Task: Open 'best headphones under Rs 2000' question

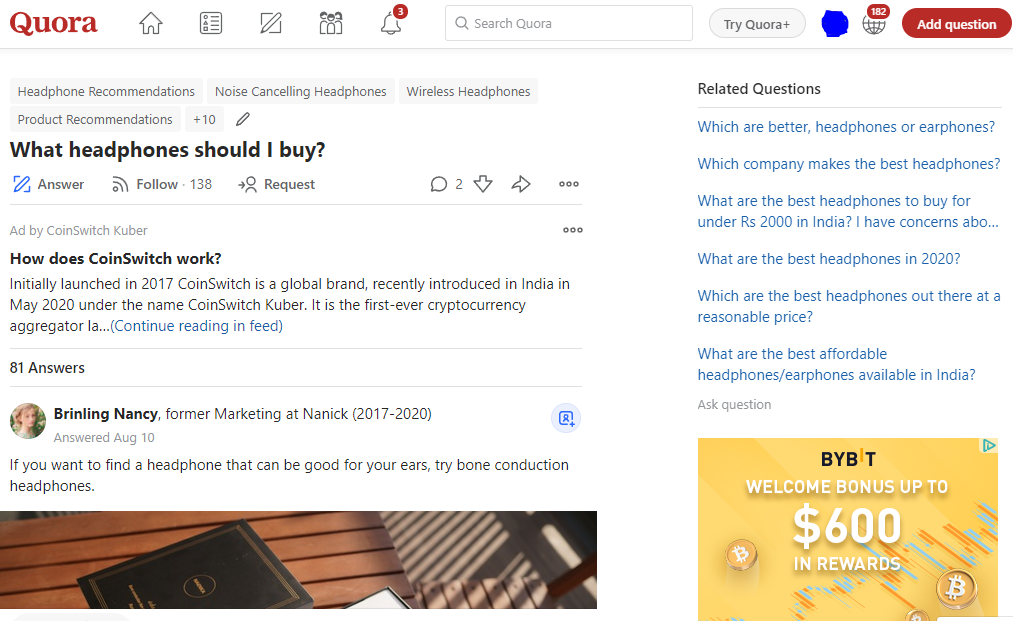Action: click(x=848, y=211)
